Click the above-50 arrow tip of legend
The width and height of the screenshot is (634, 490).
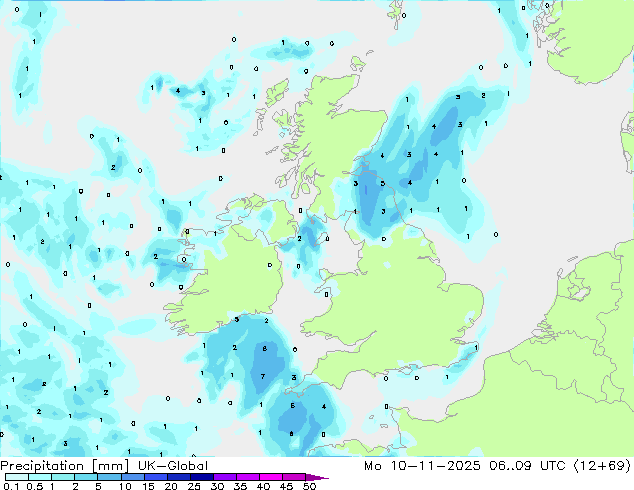point(317,478)
